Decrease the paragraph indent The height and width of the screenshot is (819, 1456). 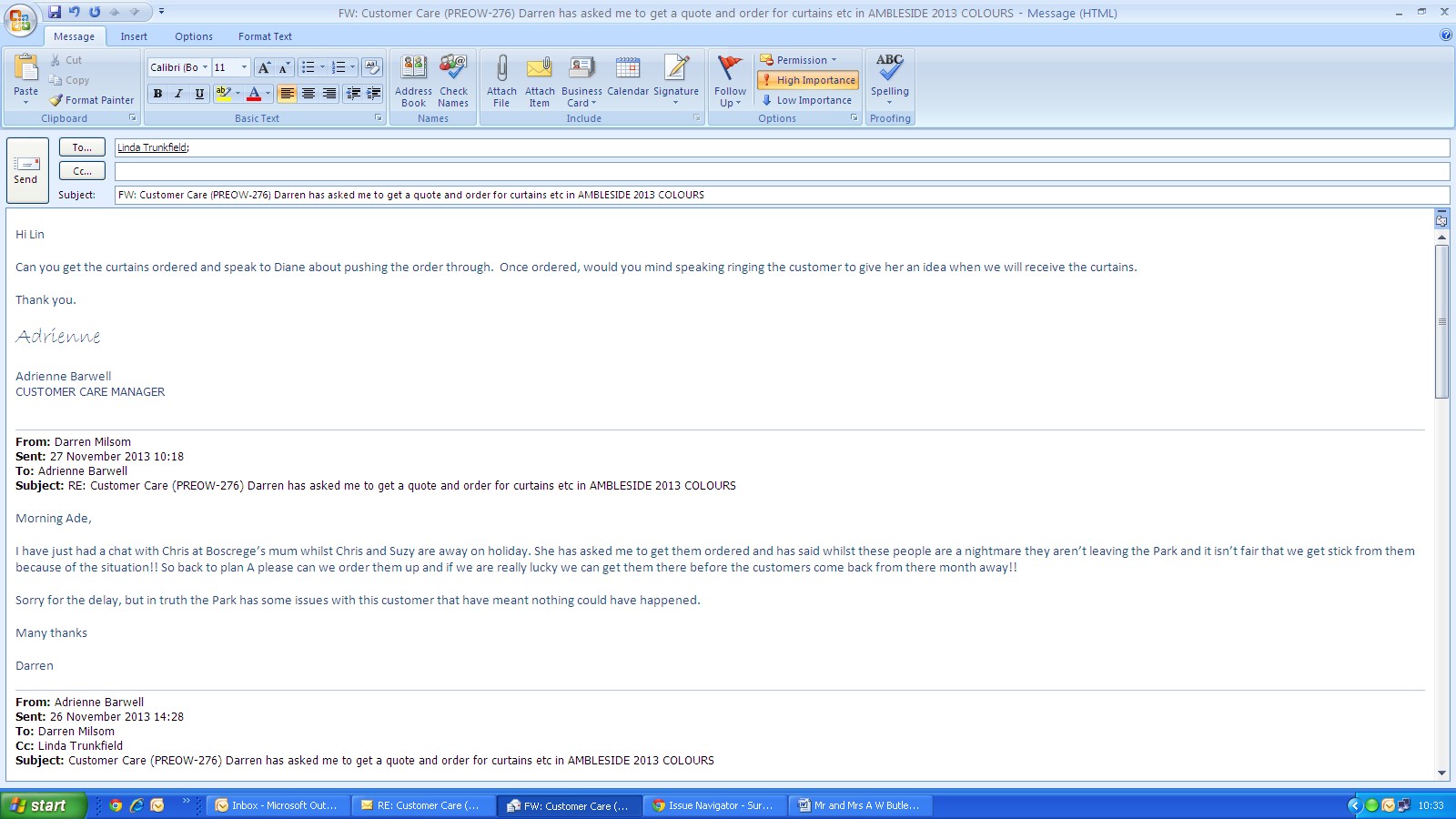[x=353, y=94]
